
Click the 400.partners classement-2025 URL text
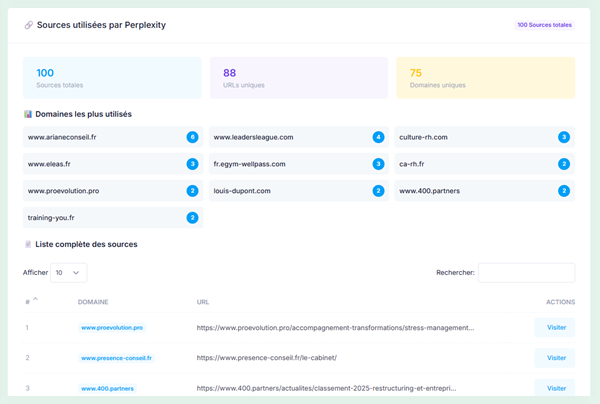[x=326, y=388]
